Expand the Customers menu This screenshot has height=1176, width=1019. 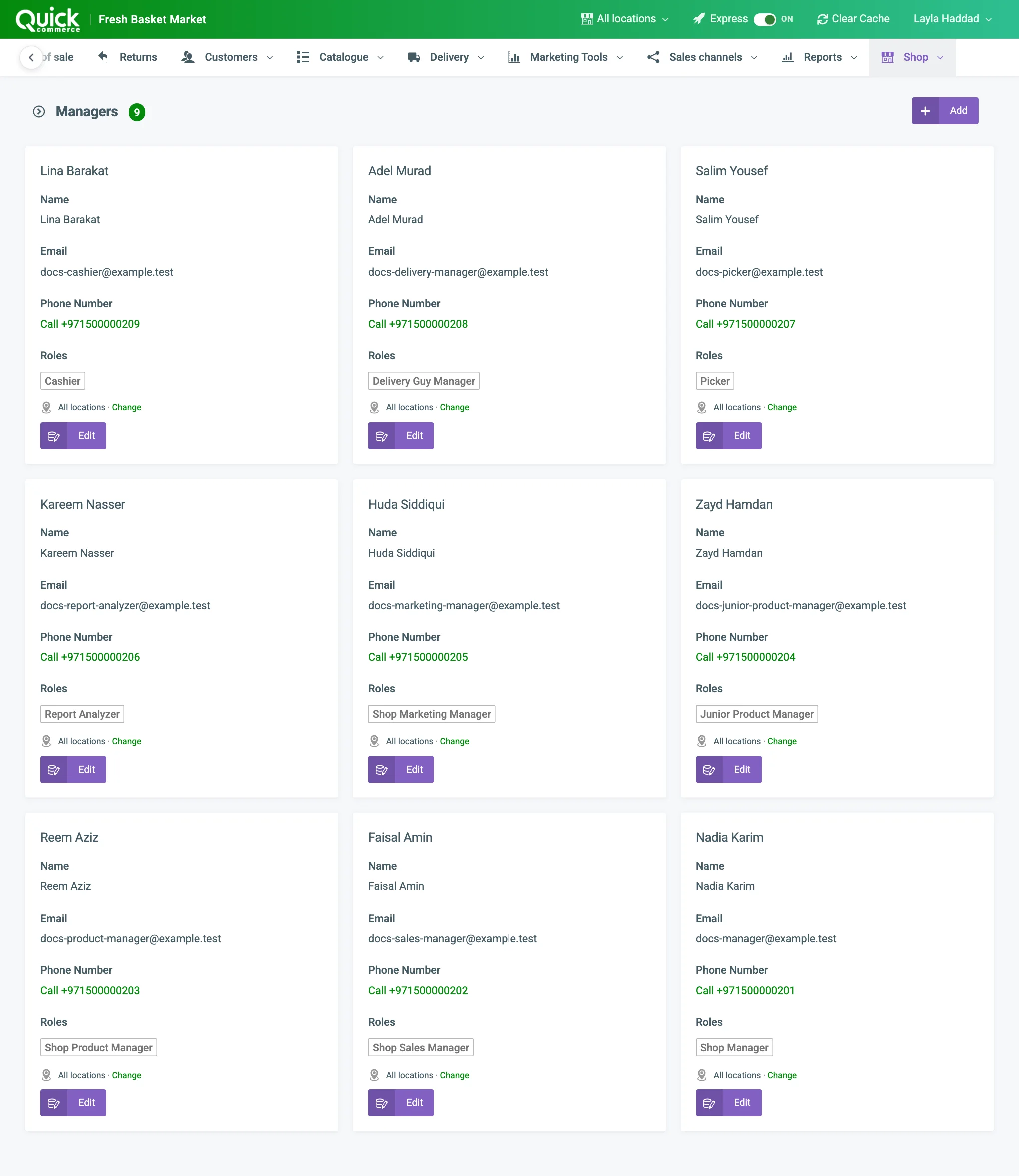click(x=227, y=57)
